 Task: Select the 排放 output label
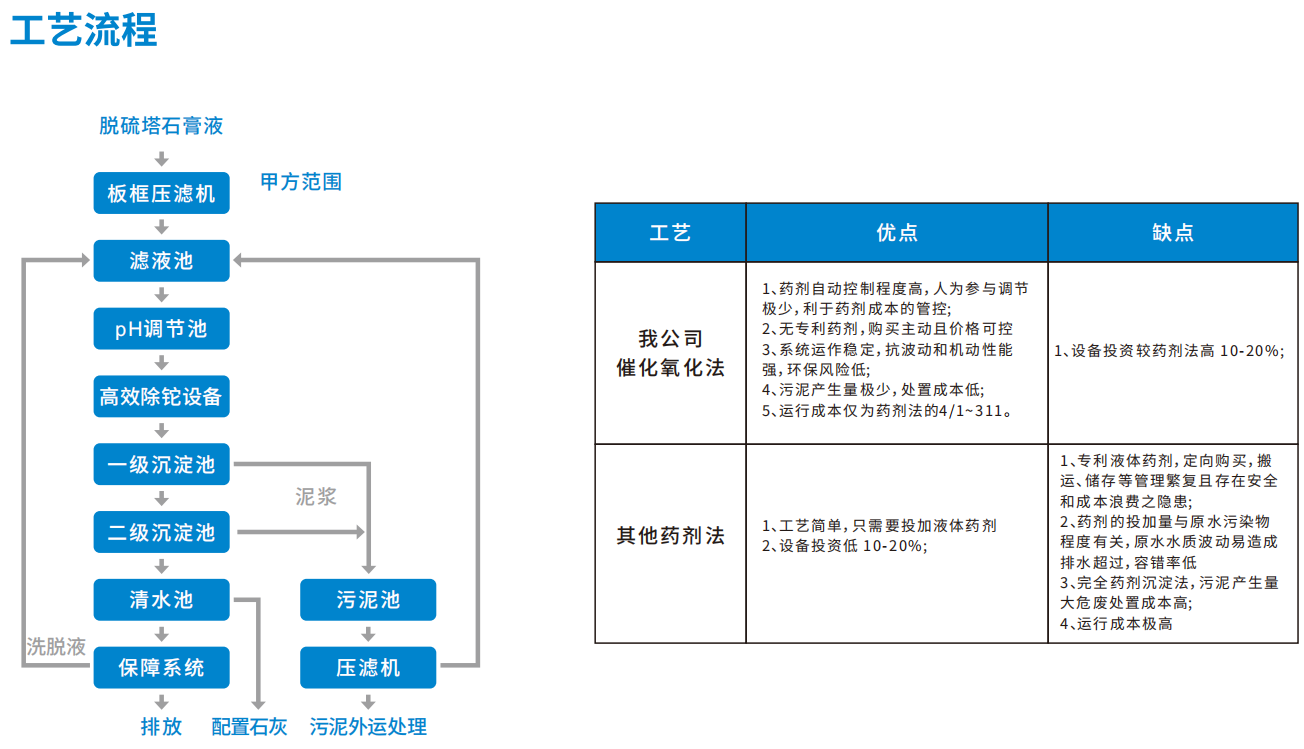(161, 727)
